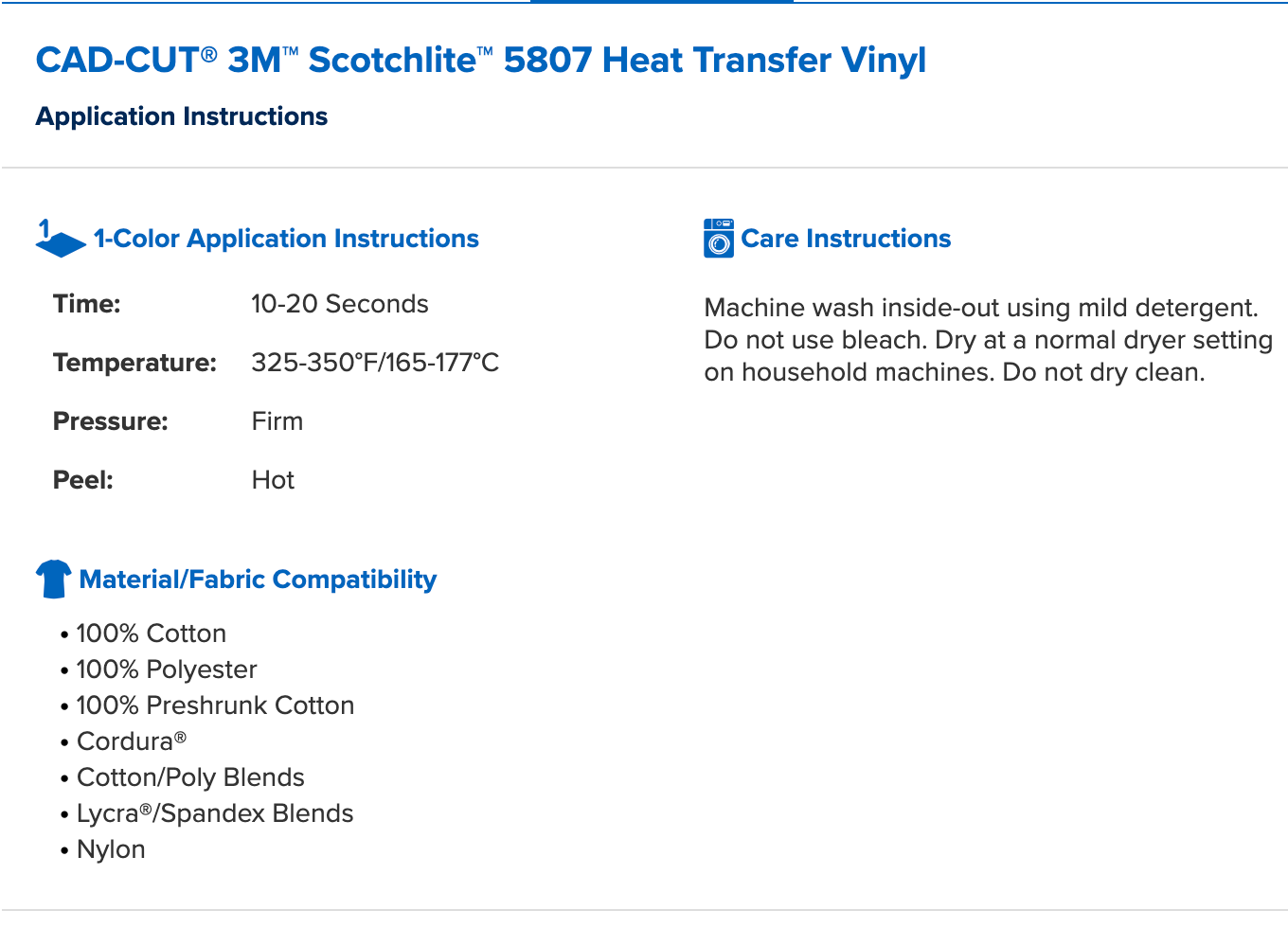Click the Hot peel value
The height and width of the screenshot is (928, 1288).
point(273,480)
